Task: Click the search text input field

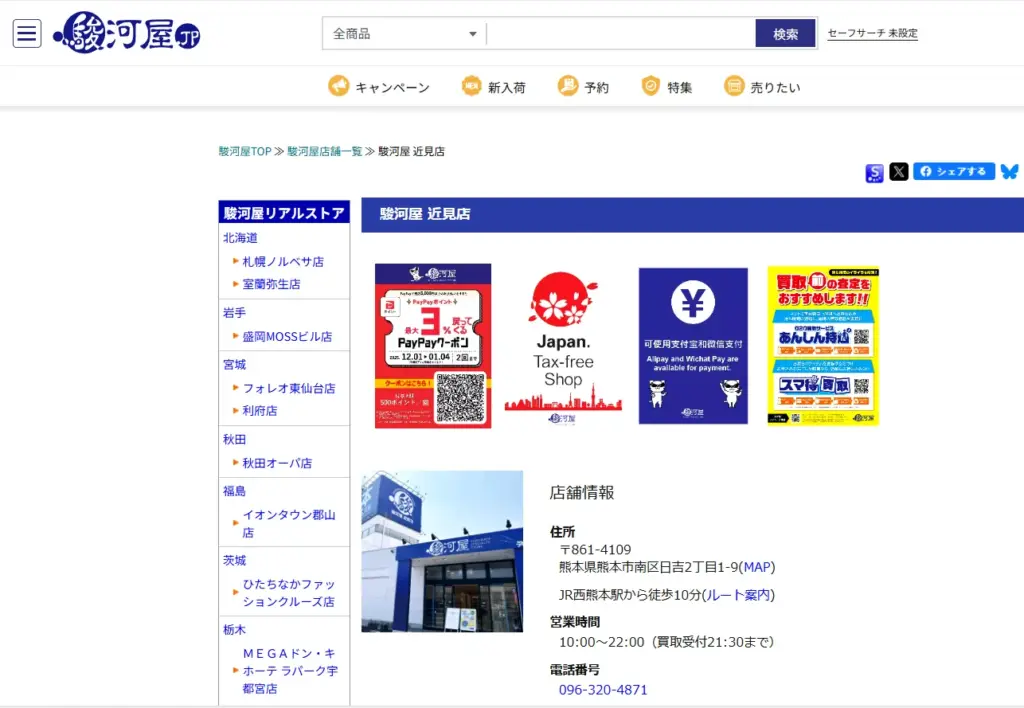Action: click(x=620, y=34)
